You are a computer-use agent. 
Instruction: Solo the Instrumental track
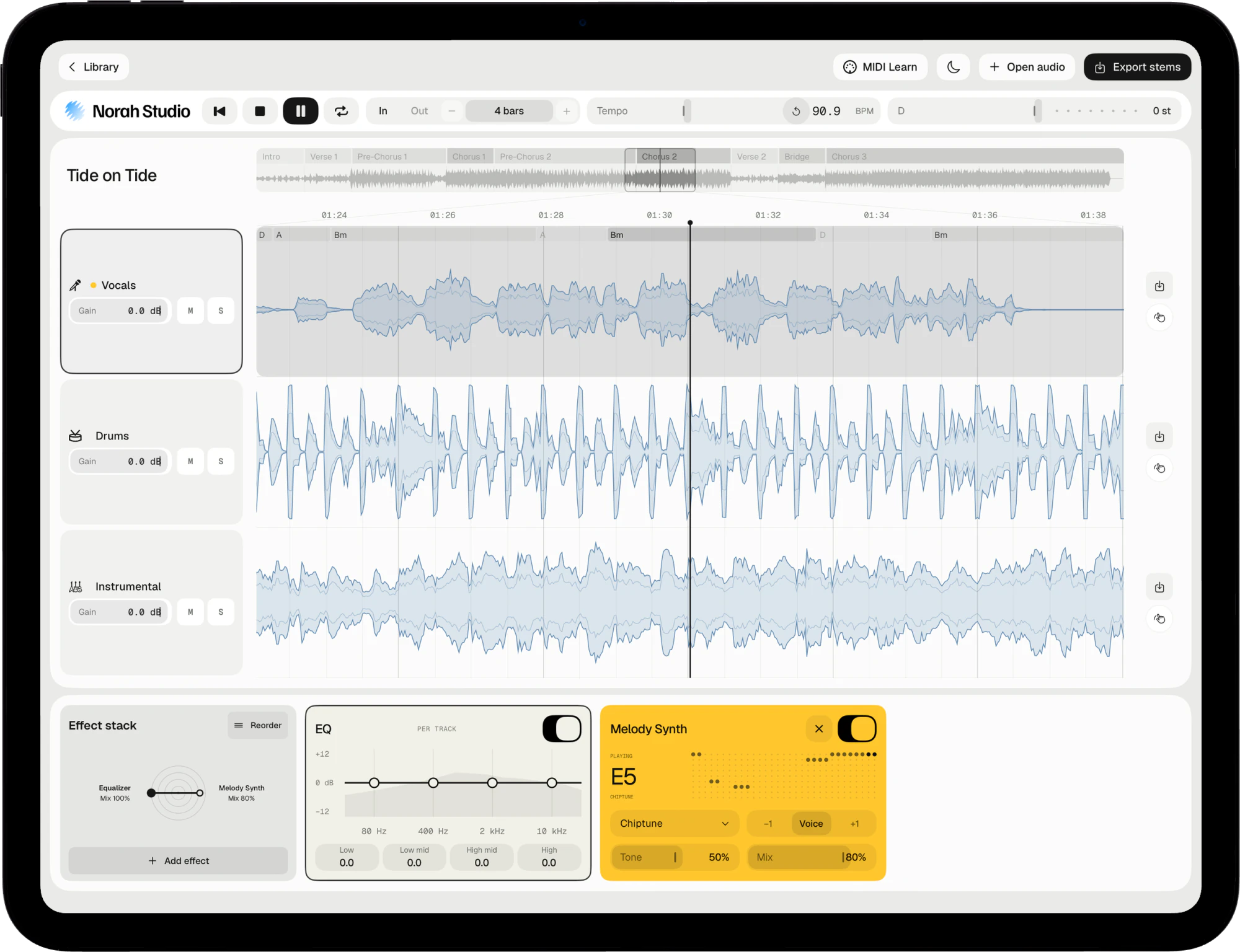(221, 612)
